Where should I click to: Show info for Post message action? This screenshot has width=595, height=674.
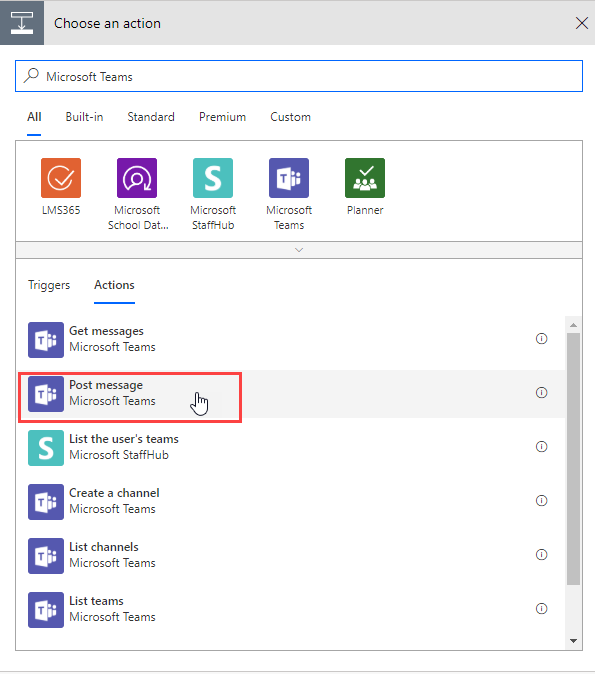541,392
